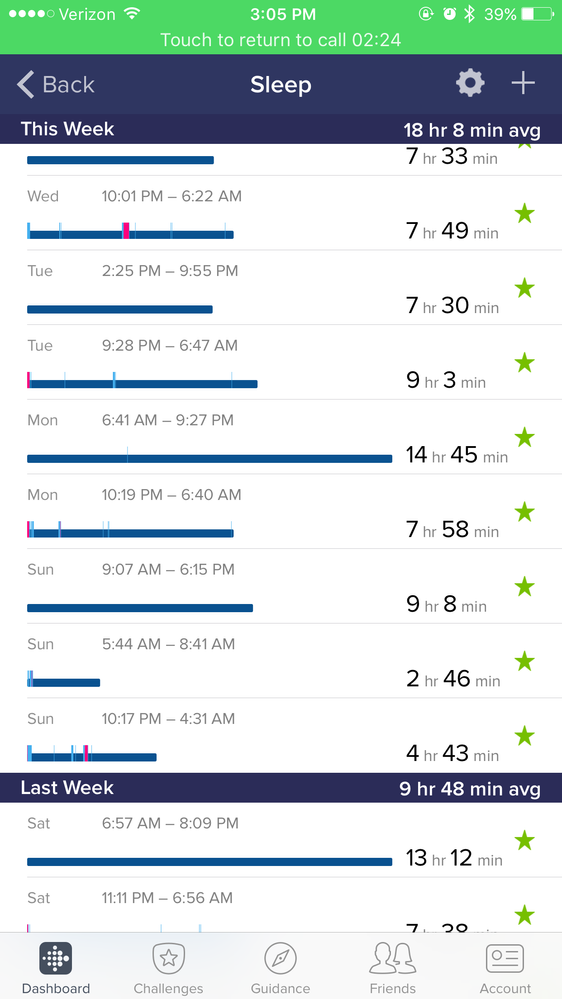Open Tue 9:28 PM – 6:47 AM sleep entry

[281, 362]
